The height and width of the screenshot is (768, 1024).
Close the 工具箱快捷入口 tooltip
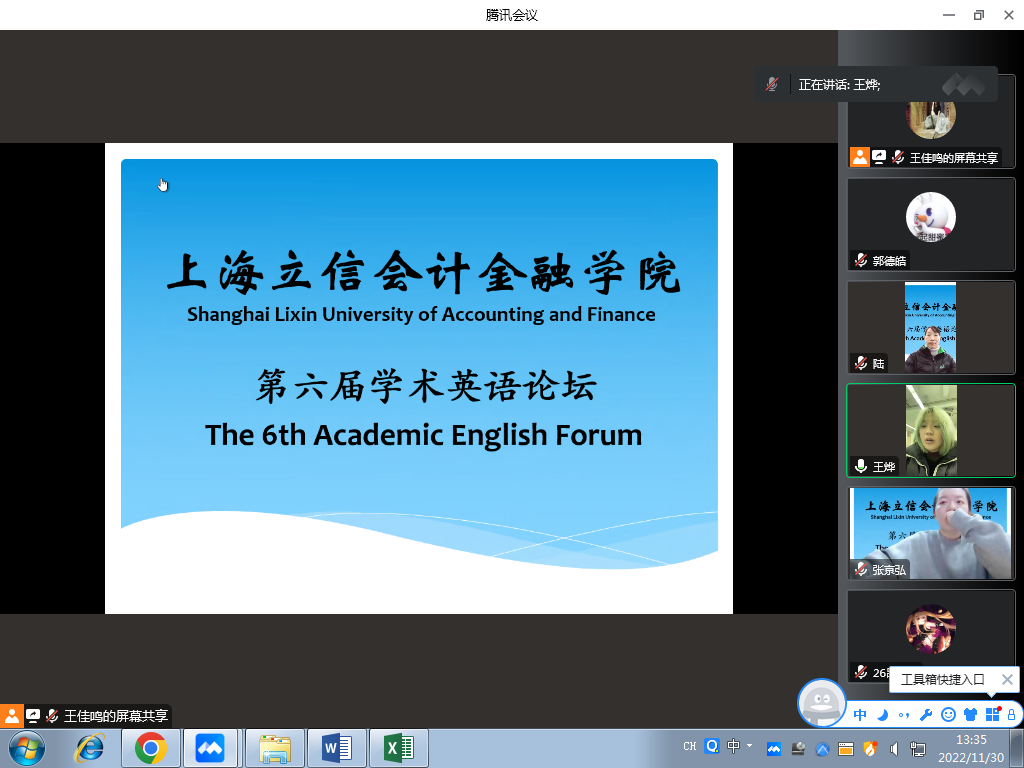point(1007,680)
